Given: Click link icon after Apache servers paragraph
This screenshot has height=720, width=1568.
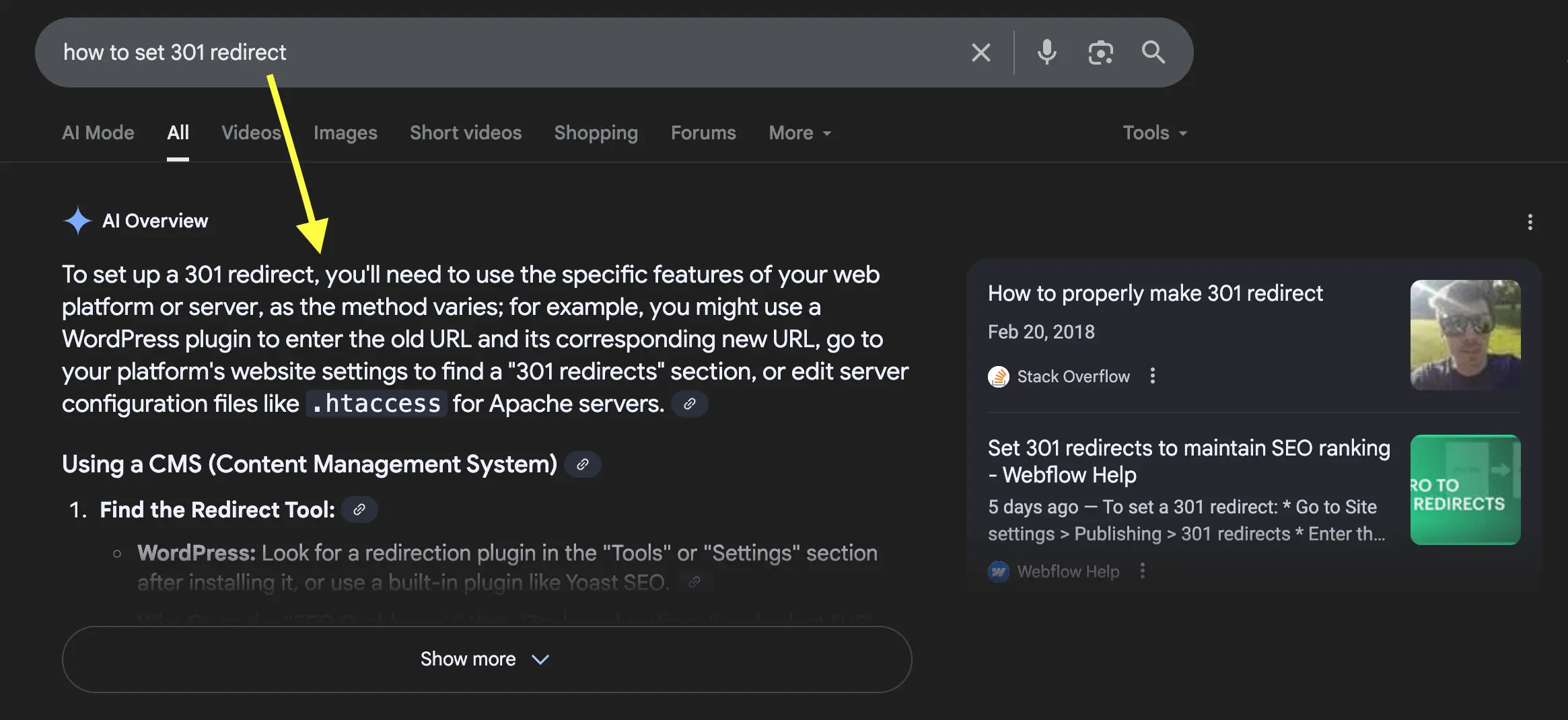Looking at the screenshot, I should [689, 404].
